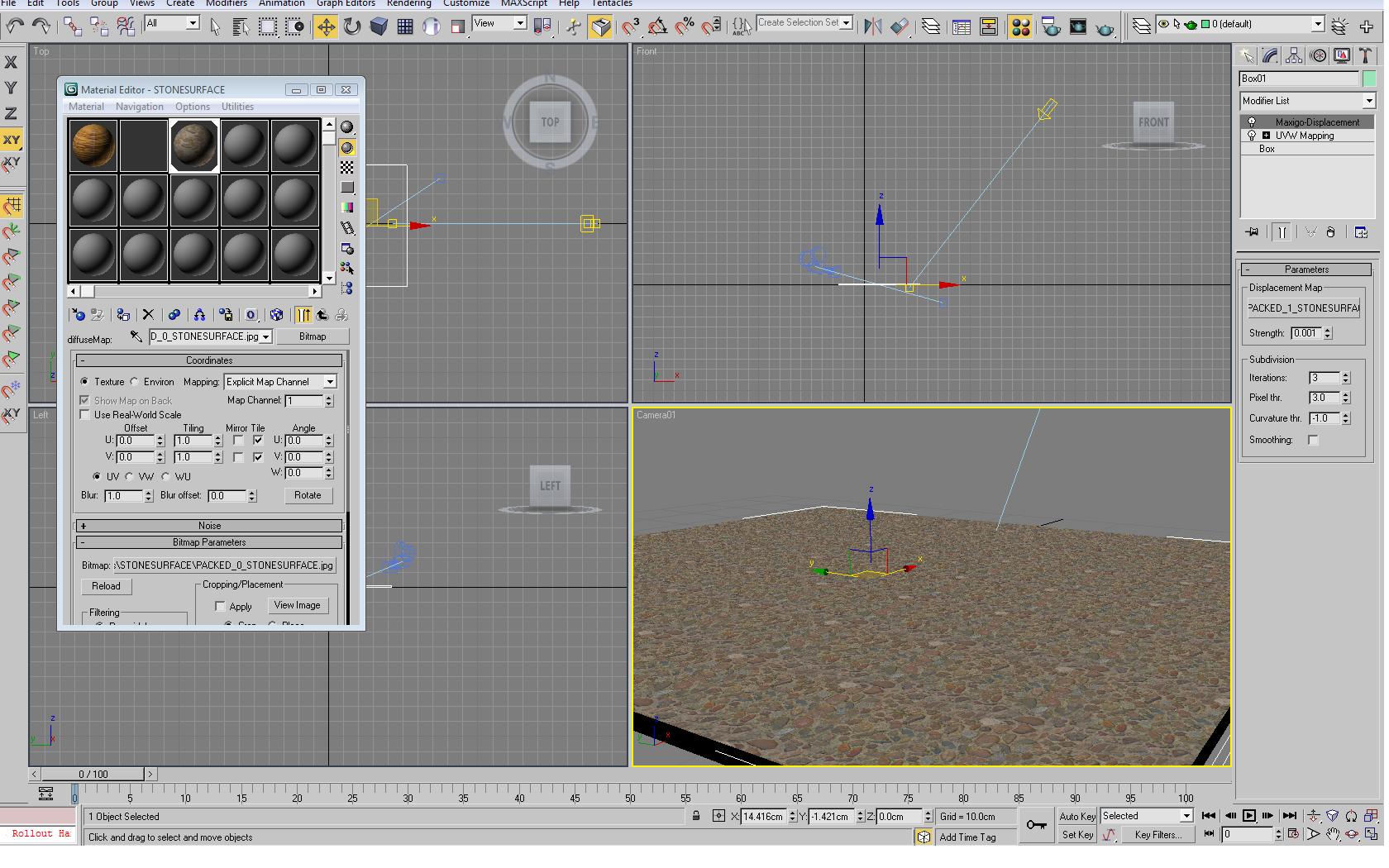Open the diffuseMap name dropdown

tap(211, 336)
